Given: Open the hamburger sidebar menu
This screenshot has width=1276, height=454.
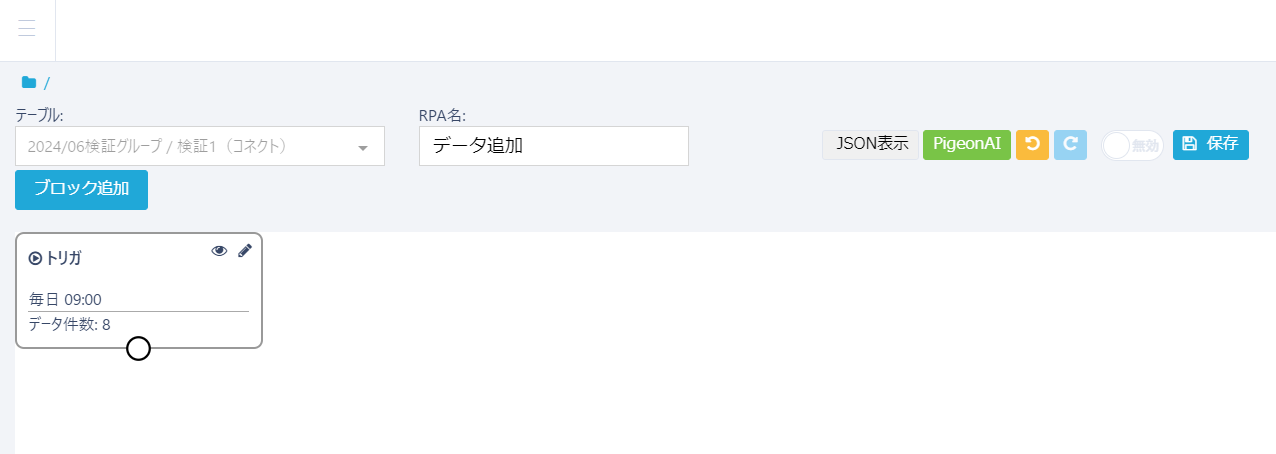Looking at the screenshot, I should point(27,29).
